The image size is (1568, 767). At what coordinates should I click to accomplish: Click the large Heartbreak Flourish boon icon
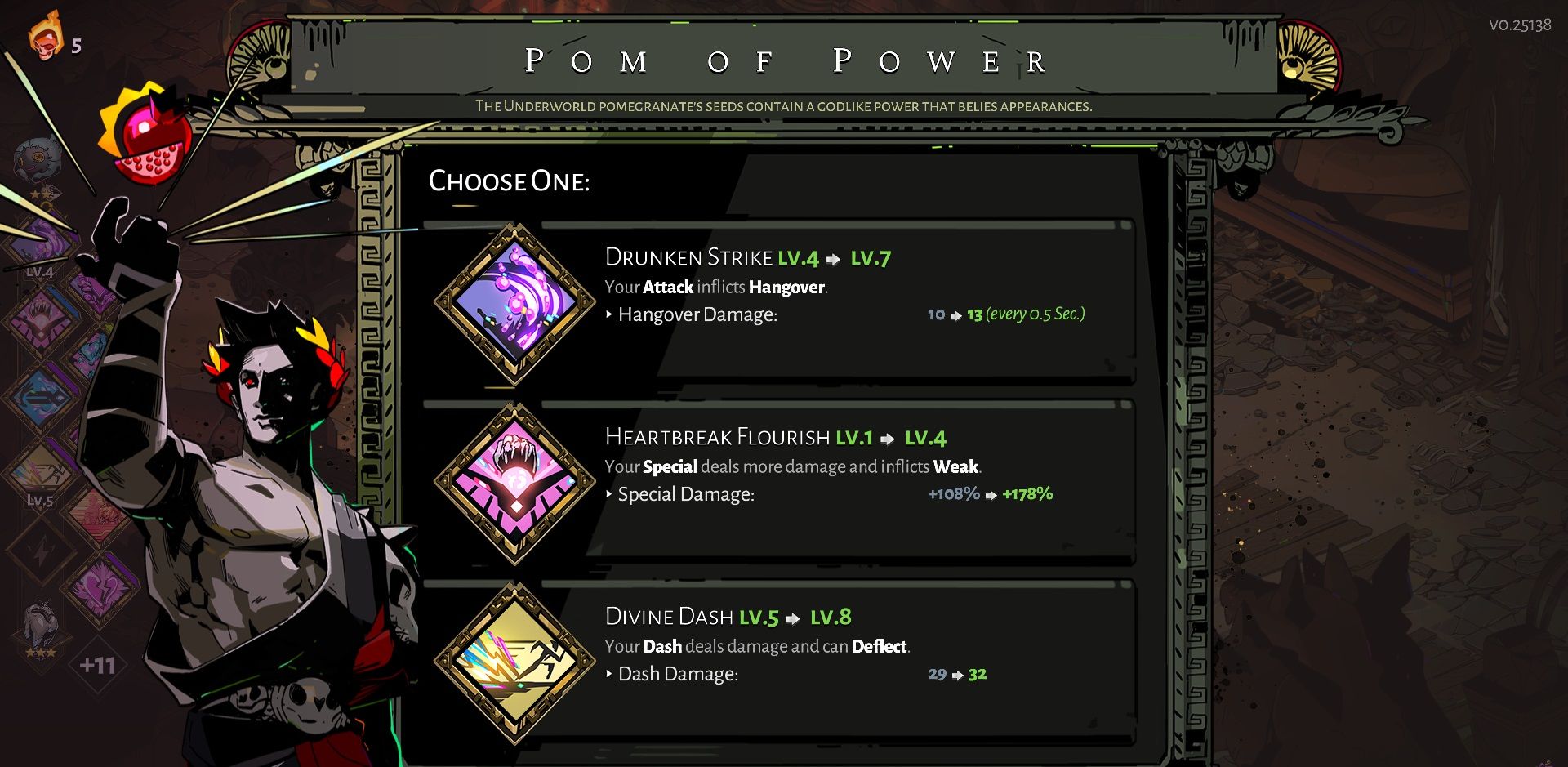[514, 483]
